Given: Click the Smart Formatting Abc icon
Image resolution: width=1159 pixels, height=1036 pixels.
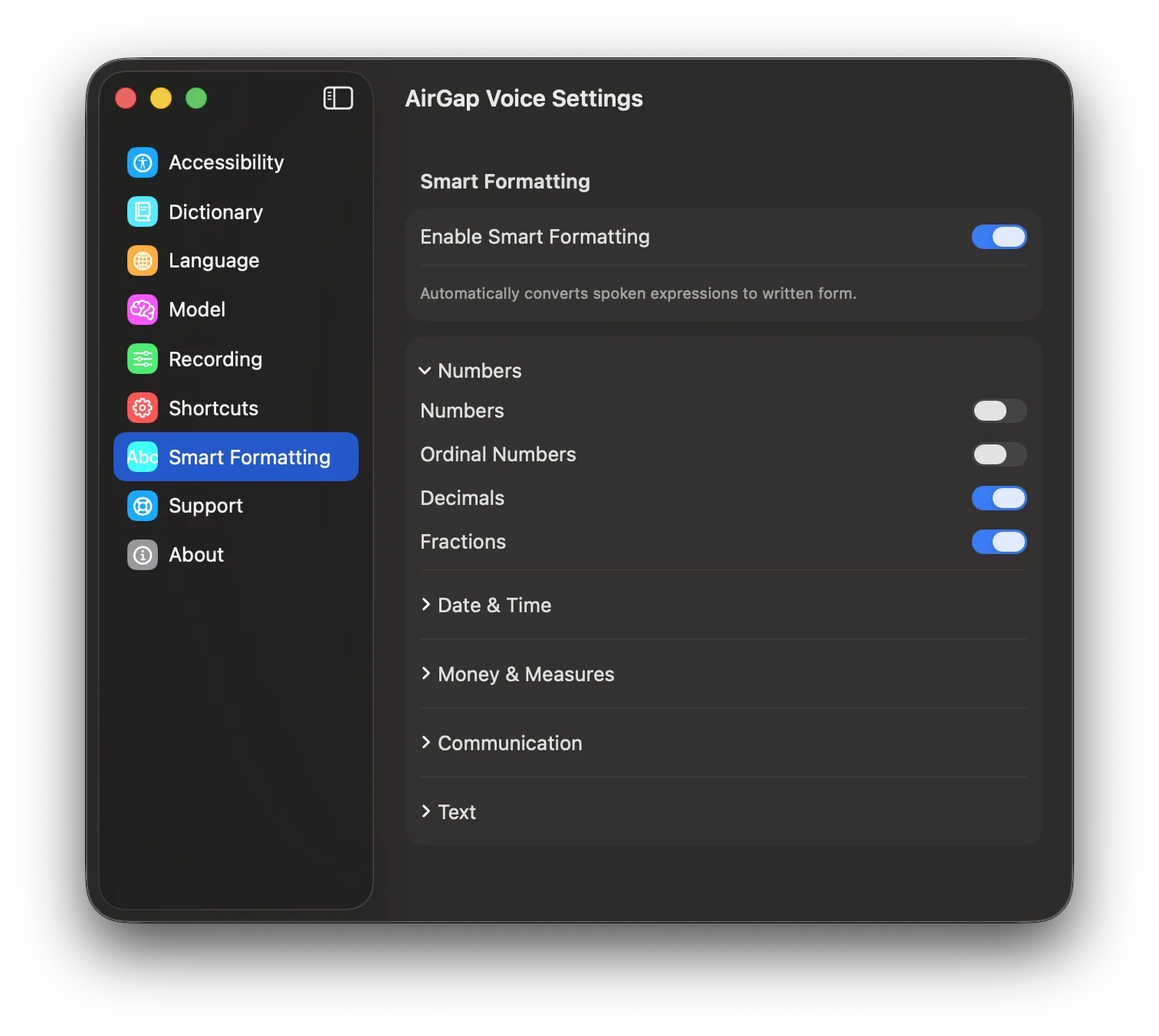Looking at the screenshot, I should pos(143,457).
